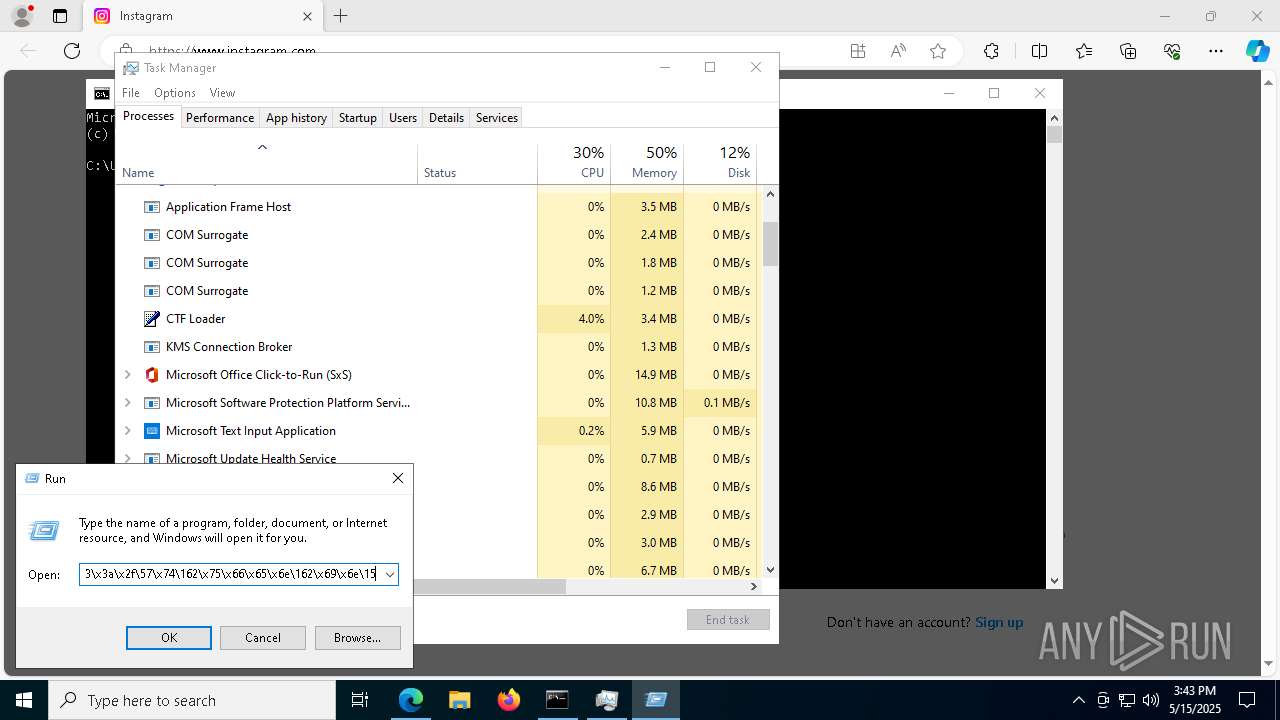1280x720 pixels.
Task: Open the Edge Collections panel
Action: [x=1128, y=51]
